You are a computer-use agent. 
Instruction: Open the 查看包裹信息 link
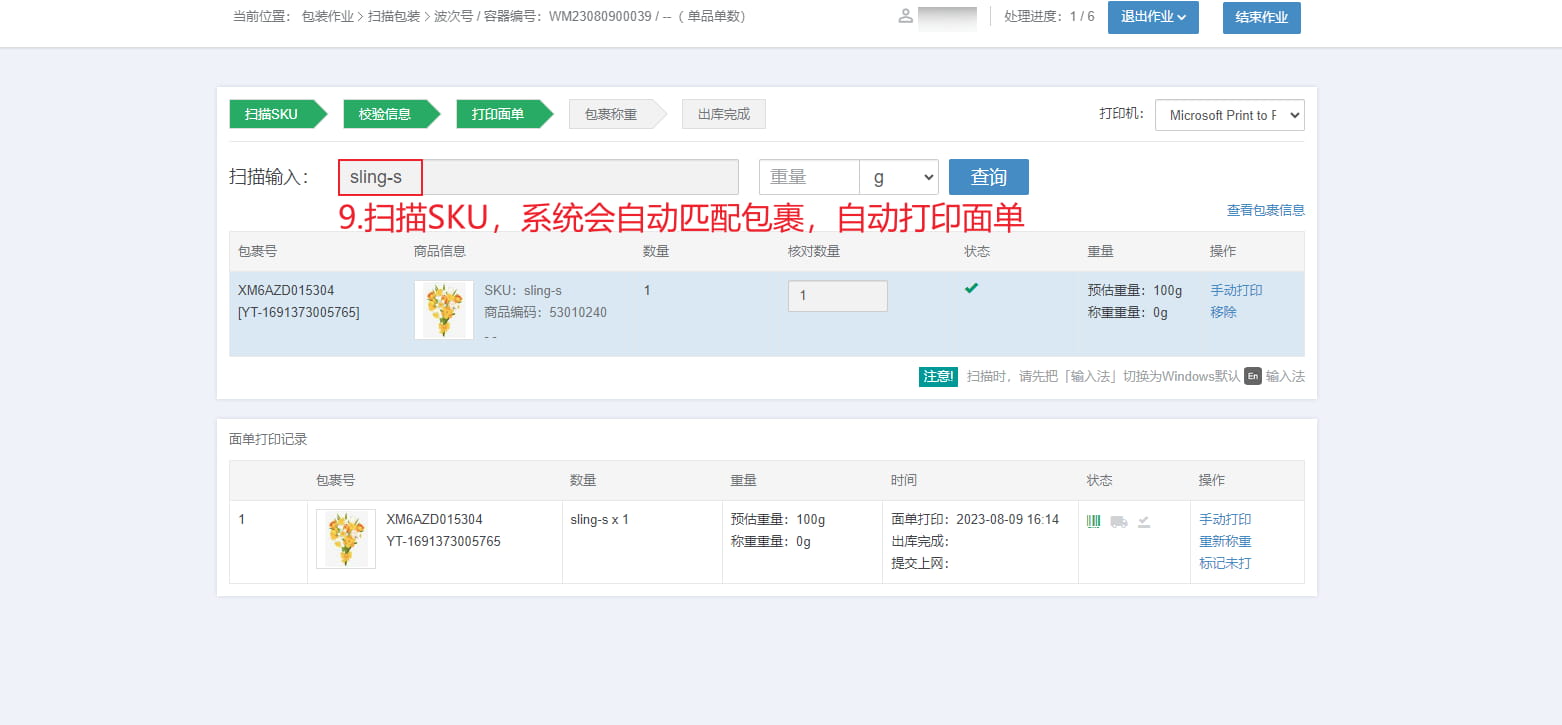coord(1266,210)
